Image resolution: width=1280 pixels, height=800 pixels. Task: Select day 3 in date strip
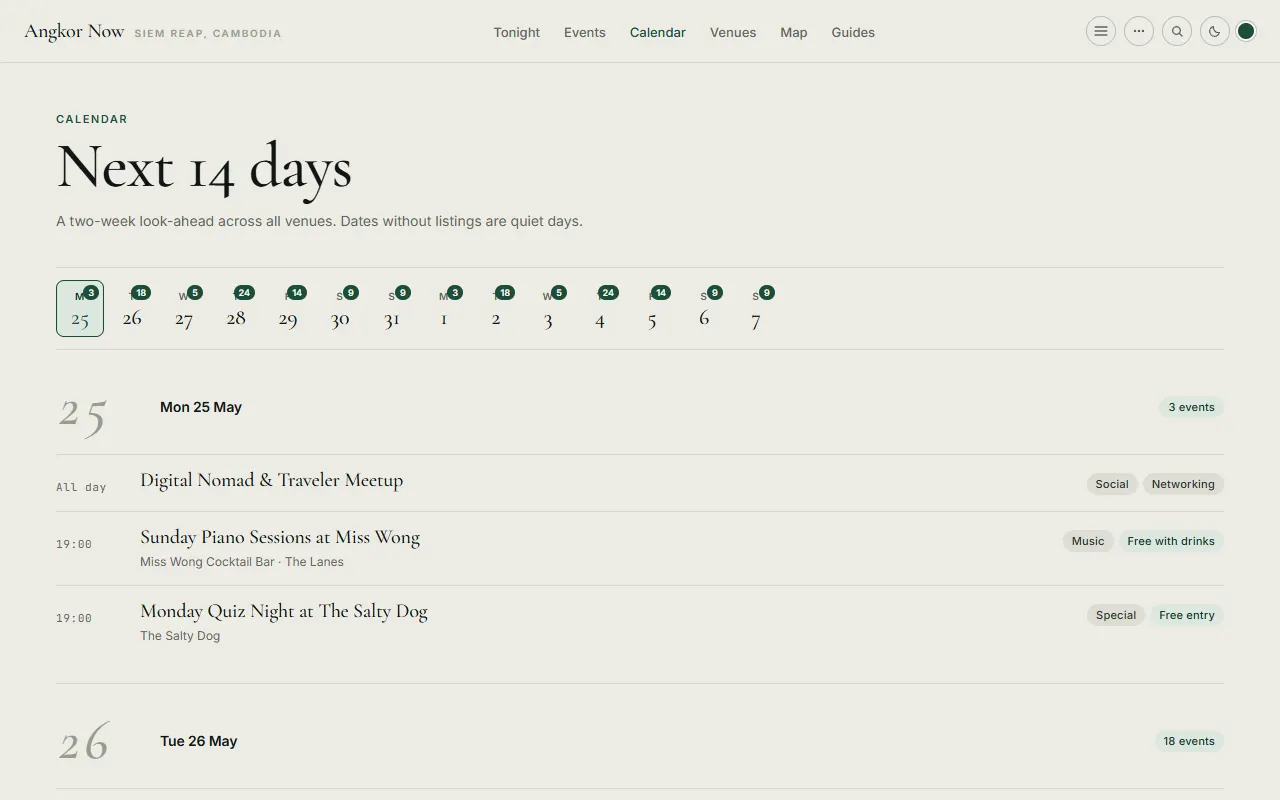548,308
